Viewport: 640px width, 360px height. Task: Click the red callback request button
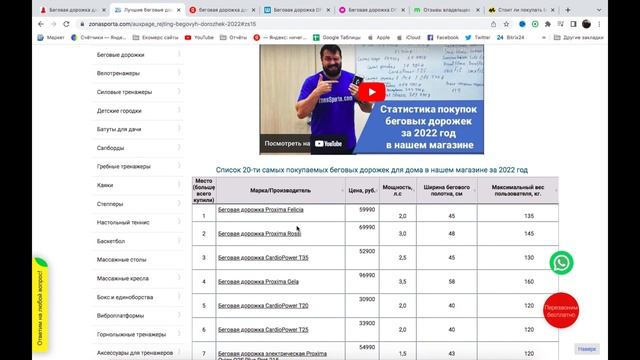click(x=561, y=311)
